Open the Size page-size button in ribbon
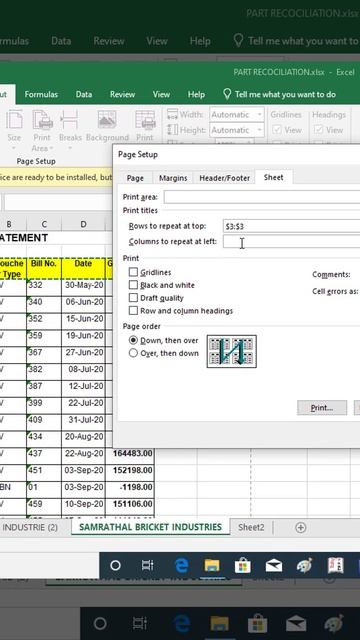360x640 pixels. tap(14, 130)
